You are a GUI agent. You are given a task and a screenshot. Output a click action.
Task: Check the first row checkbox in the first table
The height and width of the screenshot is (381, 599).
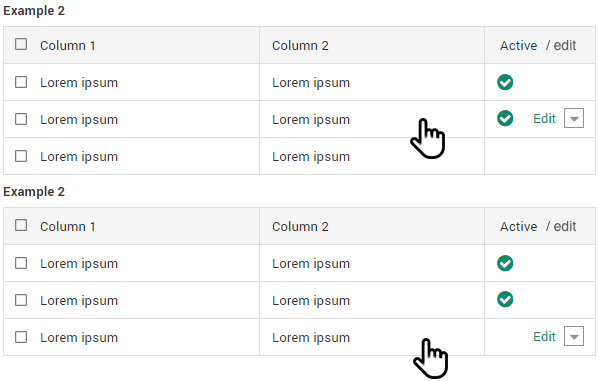click(21, 82)
